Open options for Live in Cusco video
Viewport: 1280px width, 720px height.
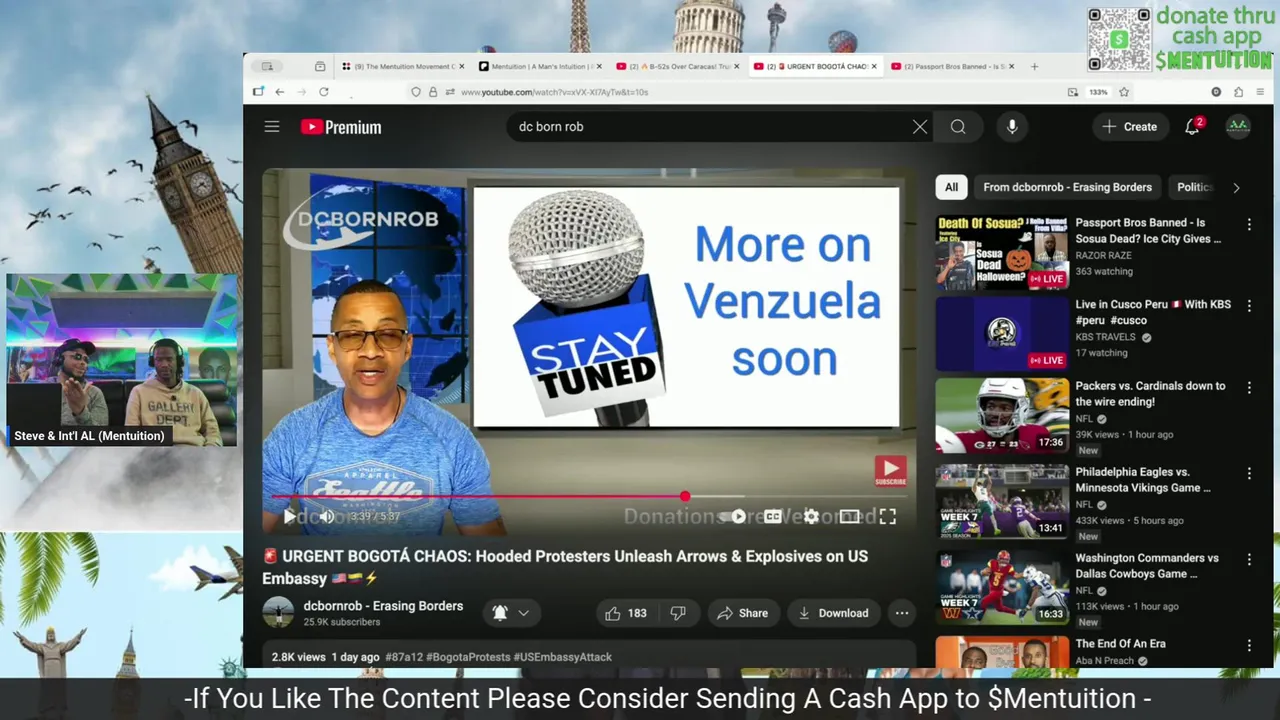pos(1248,306)
